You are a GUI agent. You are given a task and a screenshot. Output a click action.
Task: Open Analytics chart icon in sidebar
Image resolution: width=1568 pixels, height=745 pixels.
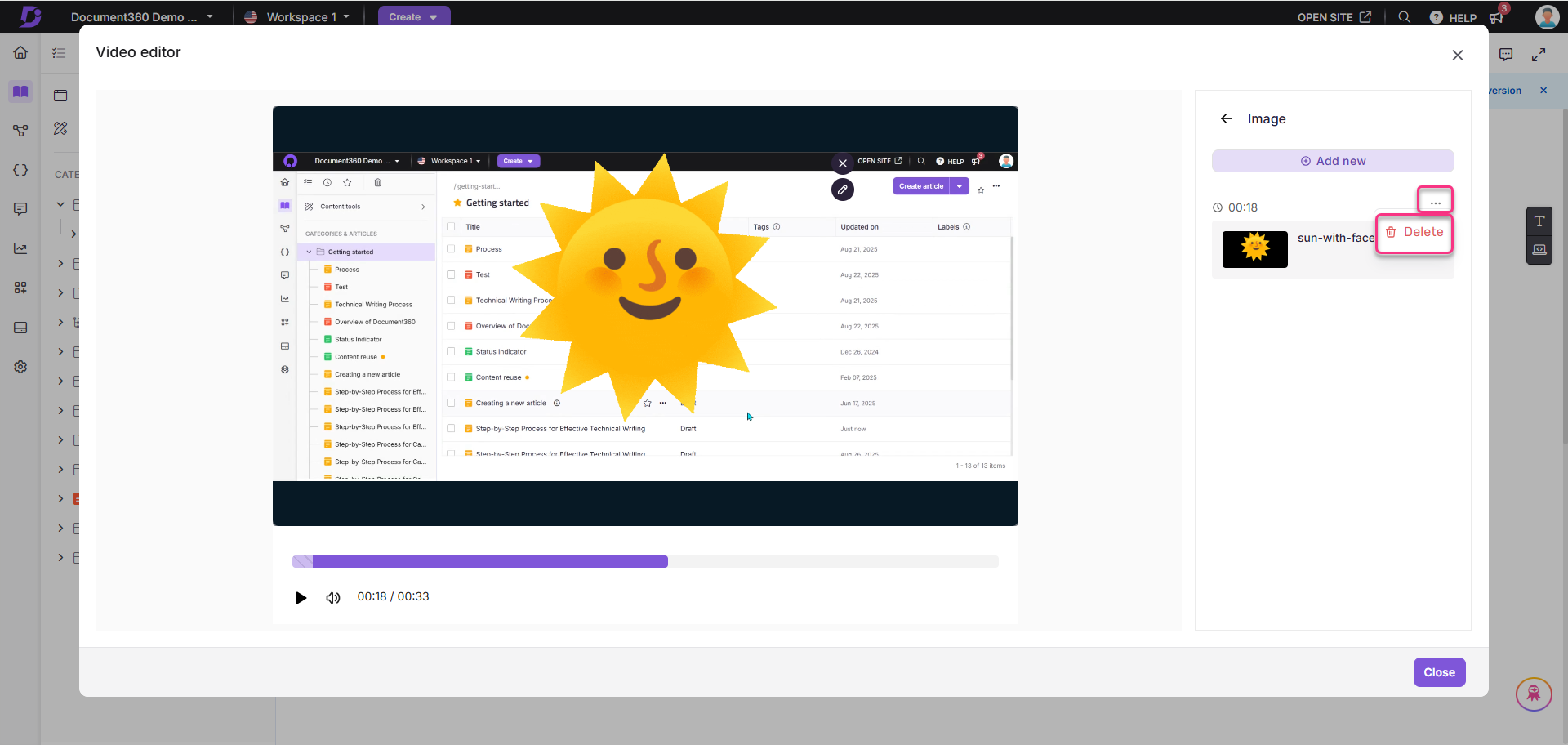20,248
